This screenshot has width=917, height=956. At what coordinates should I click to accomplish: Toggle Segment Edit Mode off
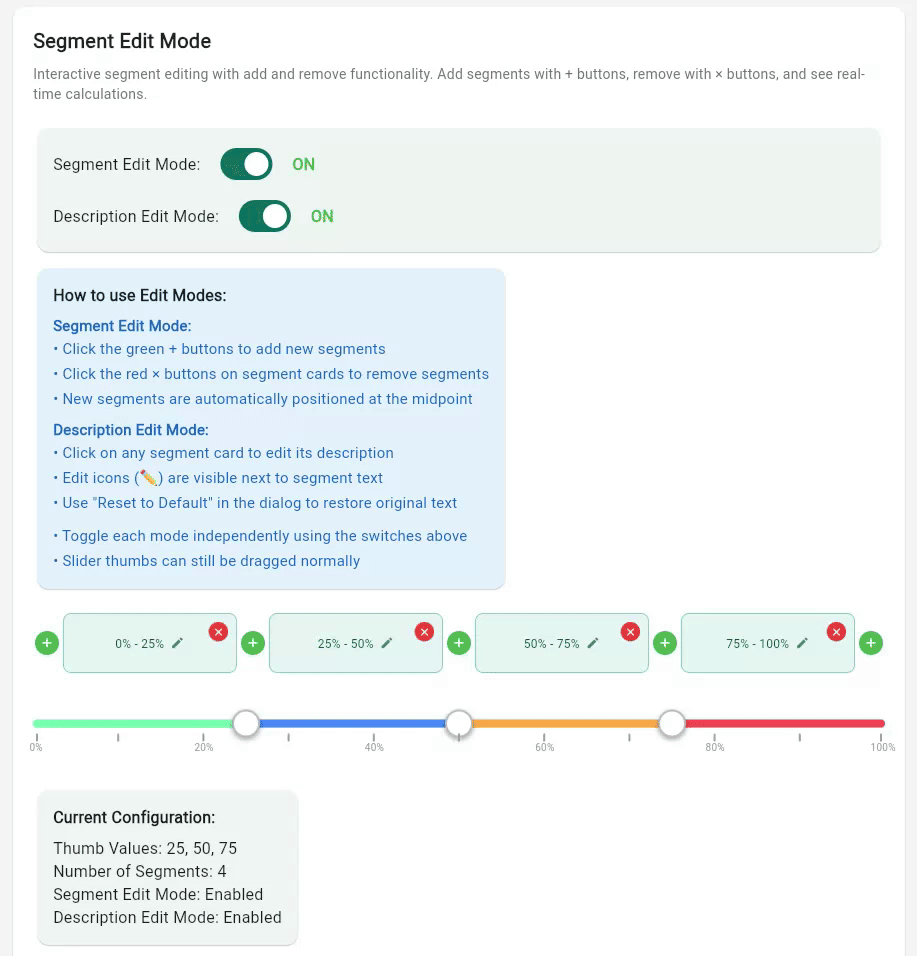(246, 164)
